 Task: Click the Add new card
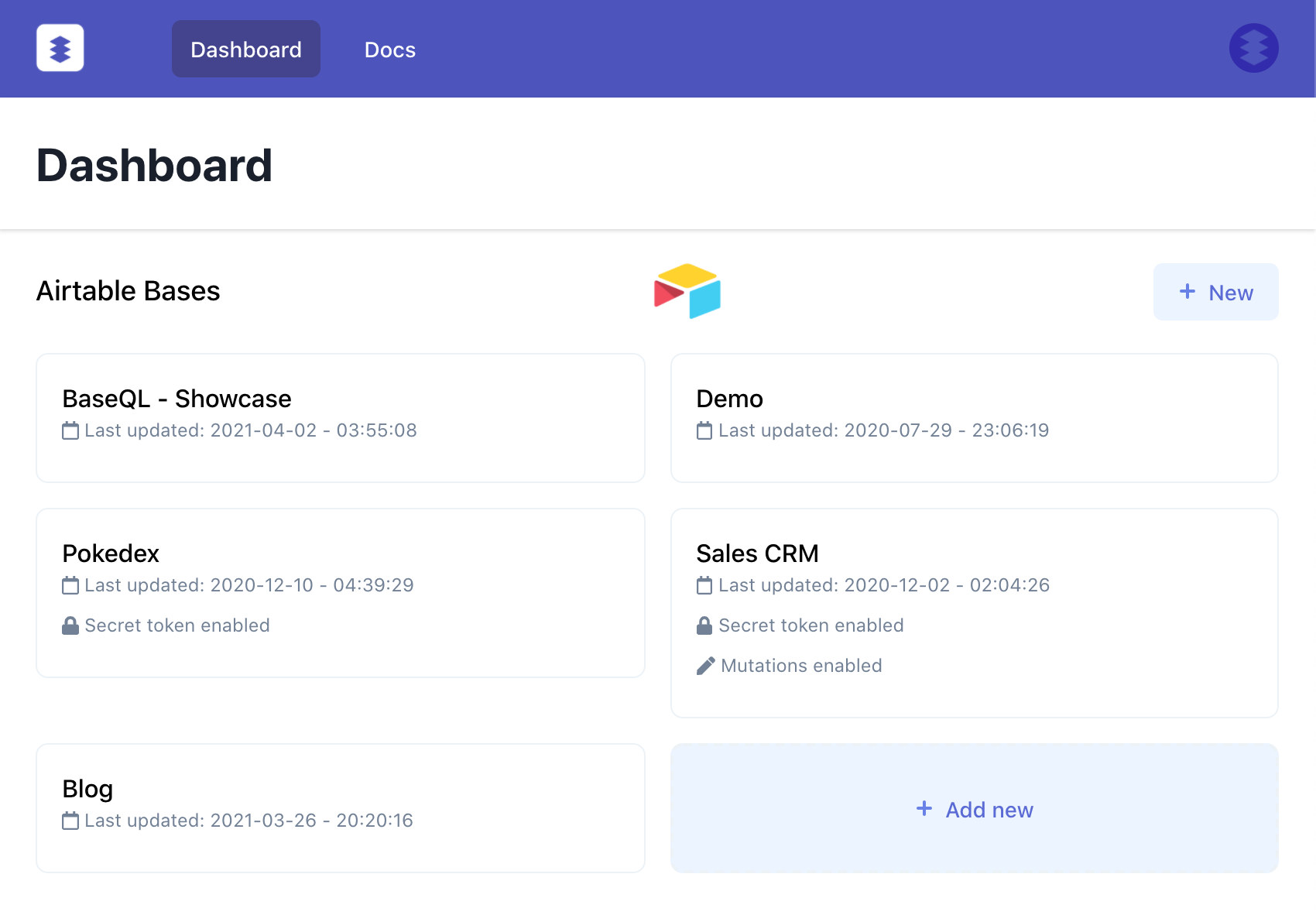pos(974,808)
